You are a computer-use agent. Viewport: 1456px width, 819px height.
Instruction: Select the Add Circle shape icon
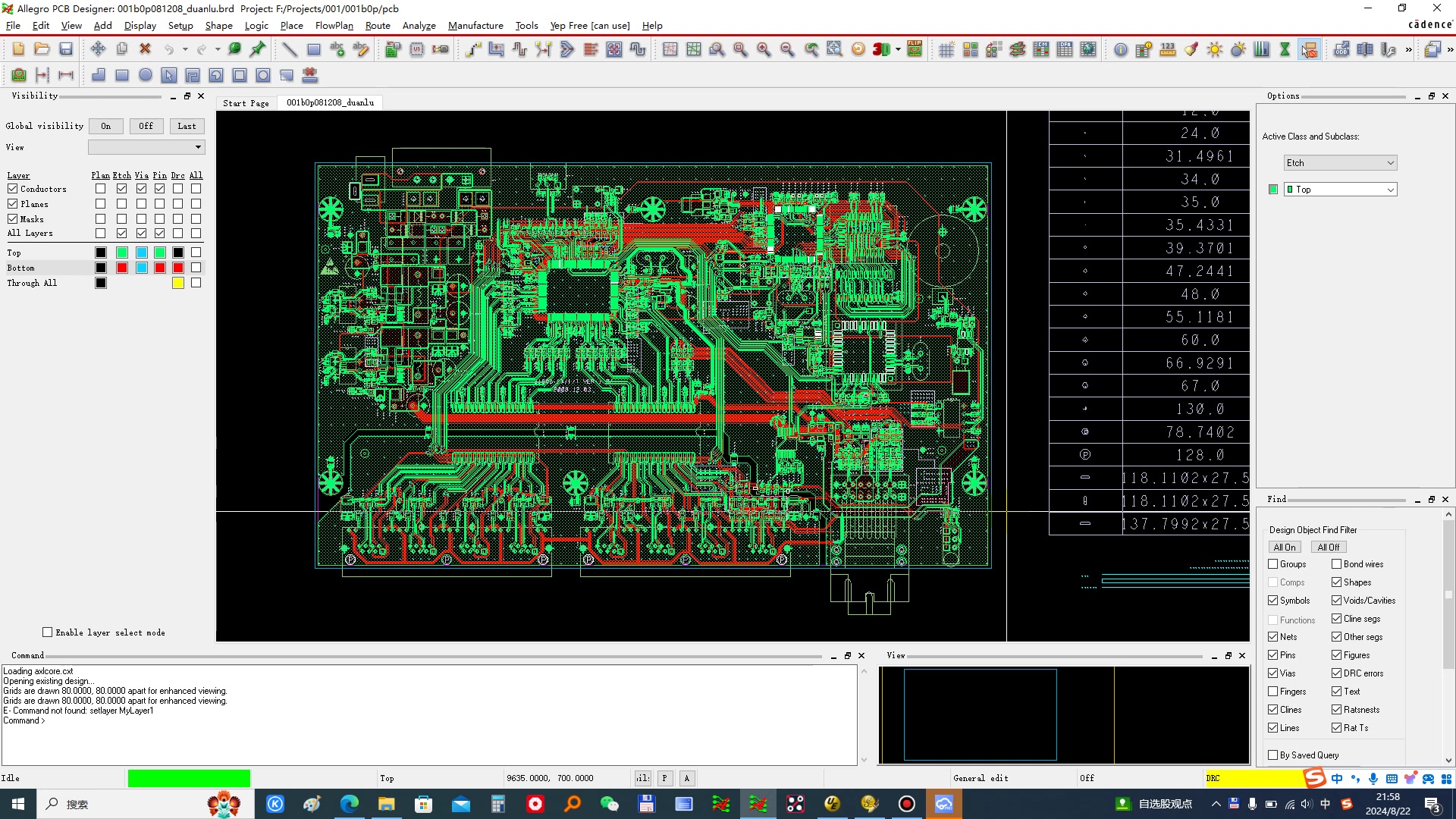[x=145, y=75]
